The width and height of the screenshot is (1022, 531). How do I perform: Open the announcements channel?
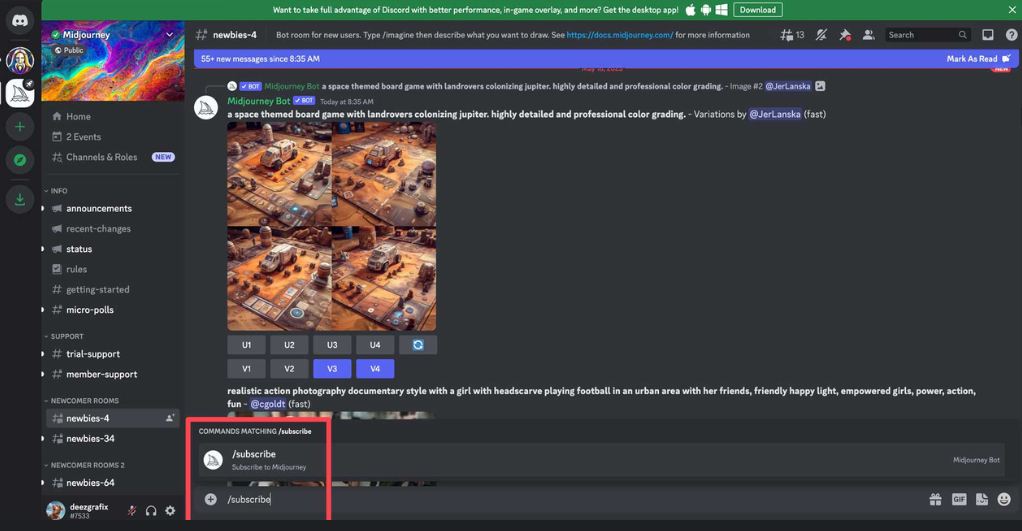point(112,208)
